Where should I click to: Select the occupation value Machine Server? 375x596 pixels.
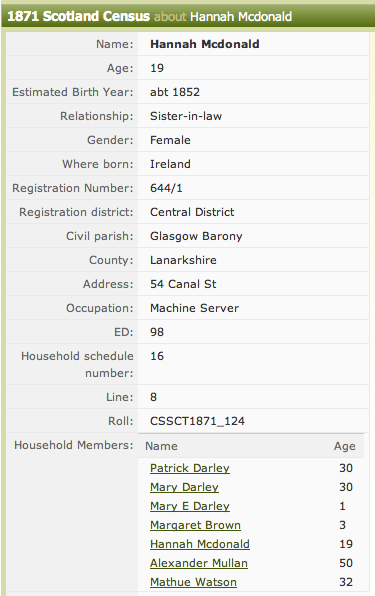pos(195,308)
